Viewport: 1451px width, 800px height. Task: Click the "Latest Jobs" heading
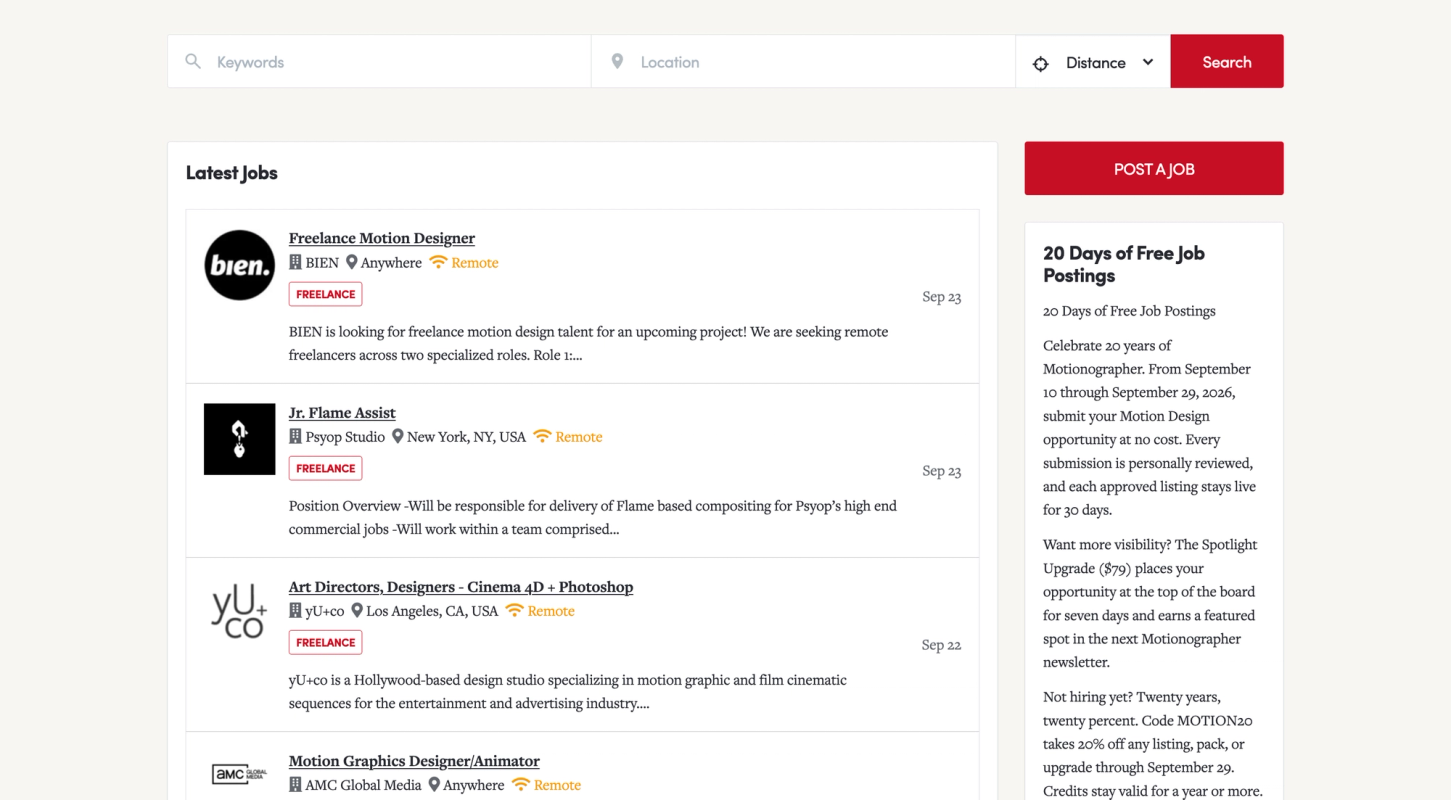232,173
